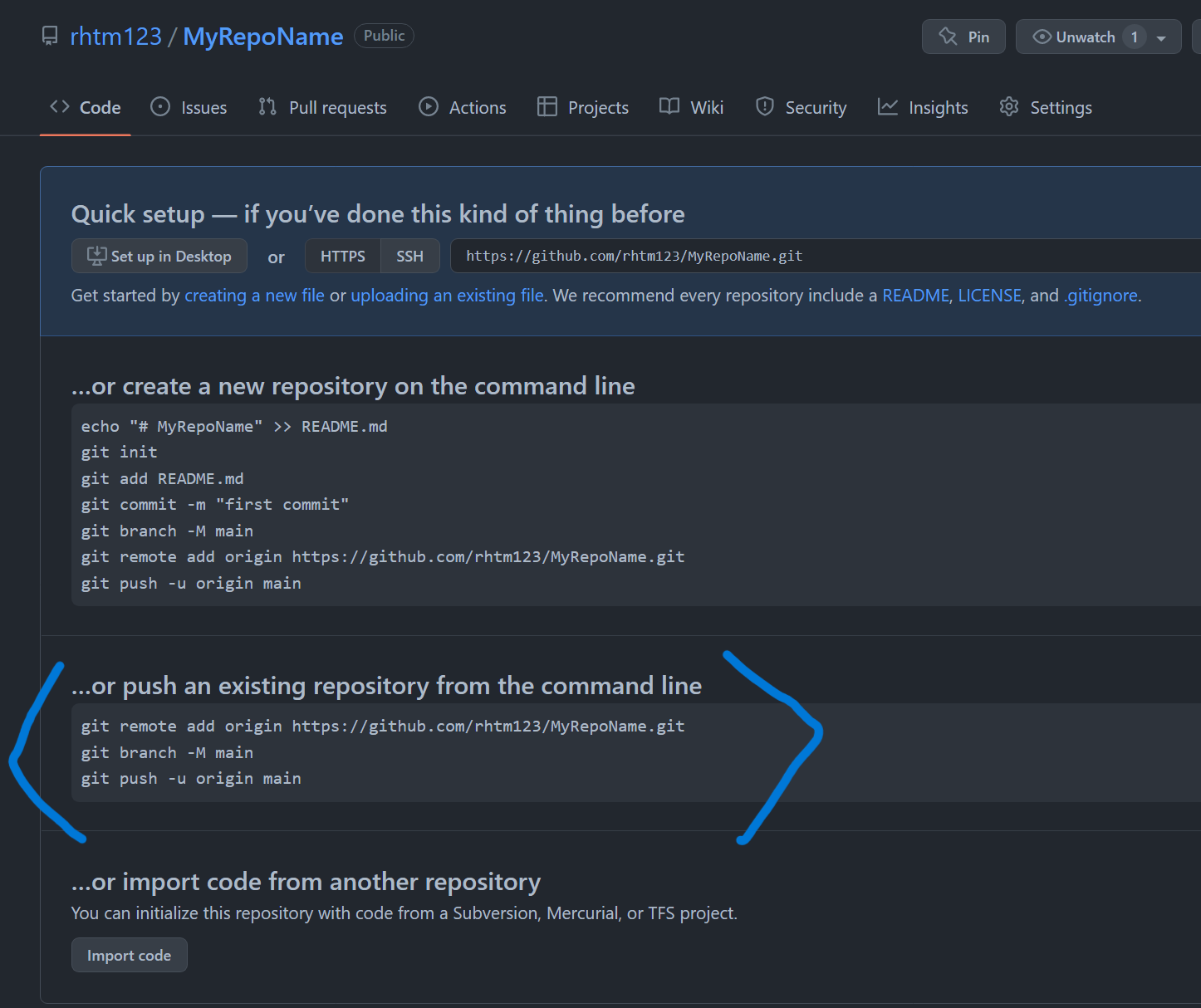The height and width of the screenshot is (1008, 1201).
Task: Click the Wiki book icon
Action: (669, 107)
